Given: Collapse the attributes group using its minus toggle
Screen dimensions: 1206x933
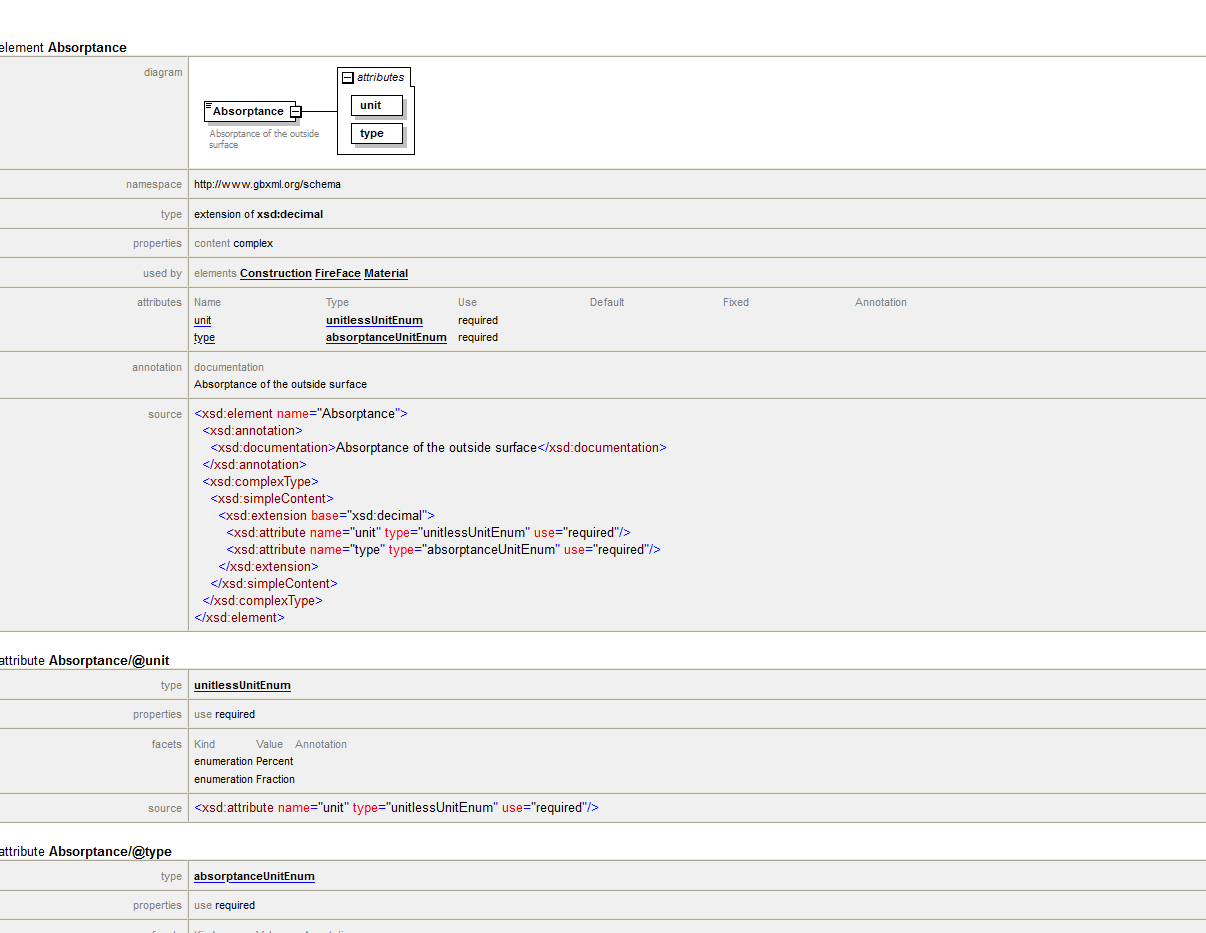Looking at the screenshot, I should coord(346,76).
